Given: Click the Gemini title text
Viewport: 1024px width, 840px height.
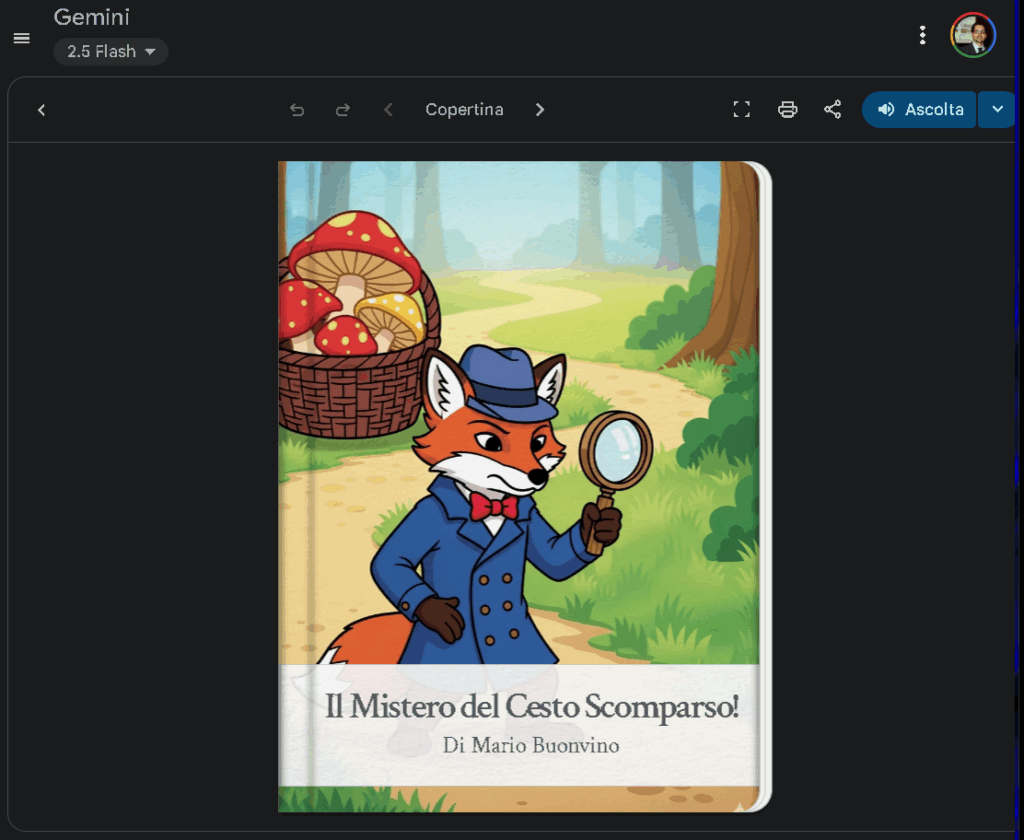Looking at the screenshot, I should tap(91, 17).
